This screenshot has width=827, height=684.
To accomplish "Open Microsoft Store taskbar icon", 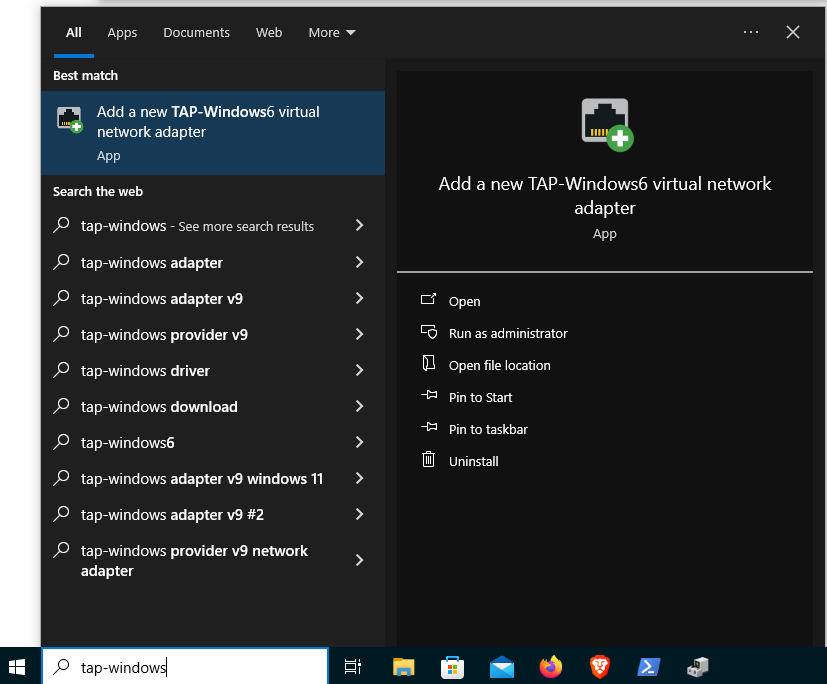I will click(x=452, y=666).
